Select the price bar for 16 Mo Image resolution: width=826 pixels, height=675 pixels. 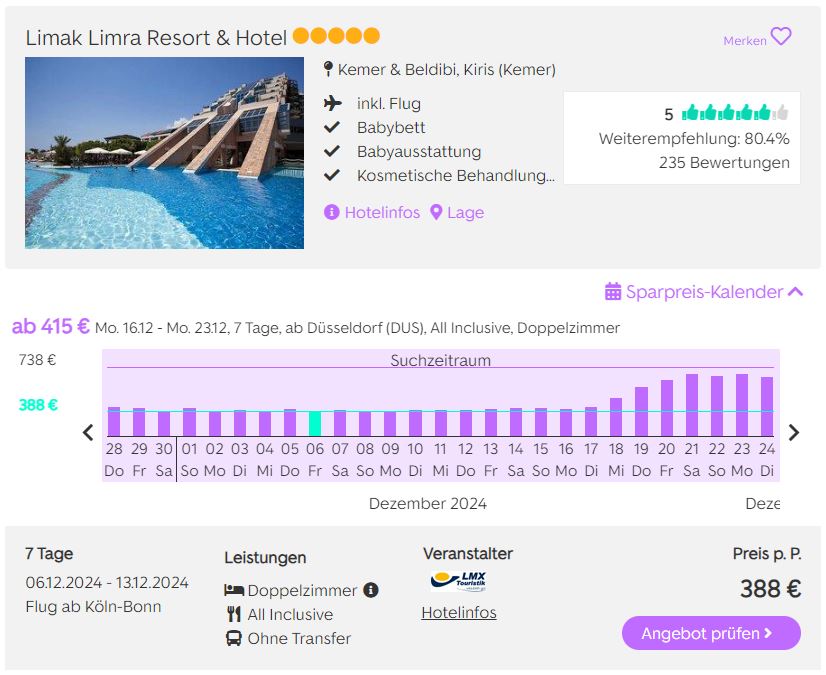pos(566,423)
